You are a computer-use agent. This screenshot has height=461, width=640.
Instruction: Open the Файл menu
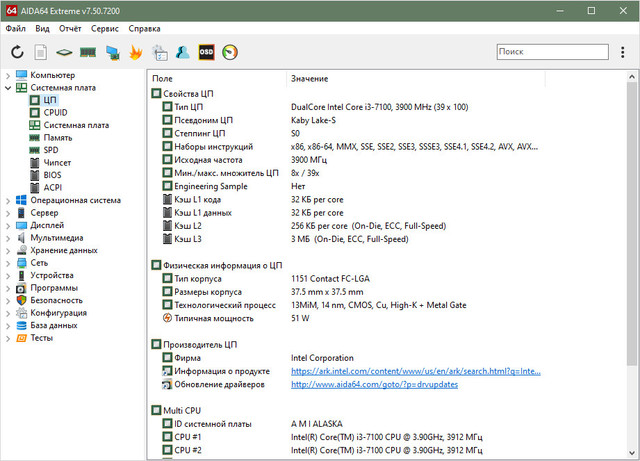pos(16,29)
